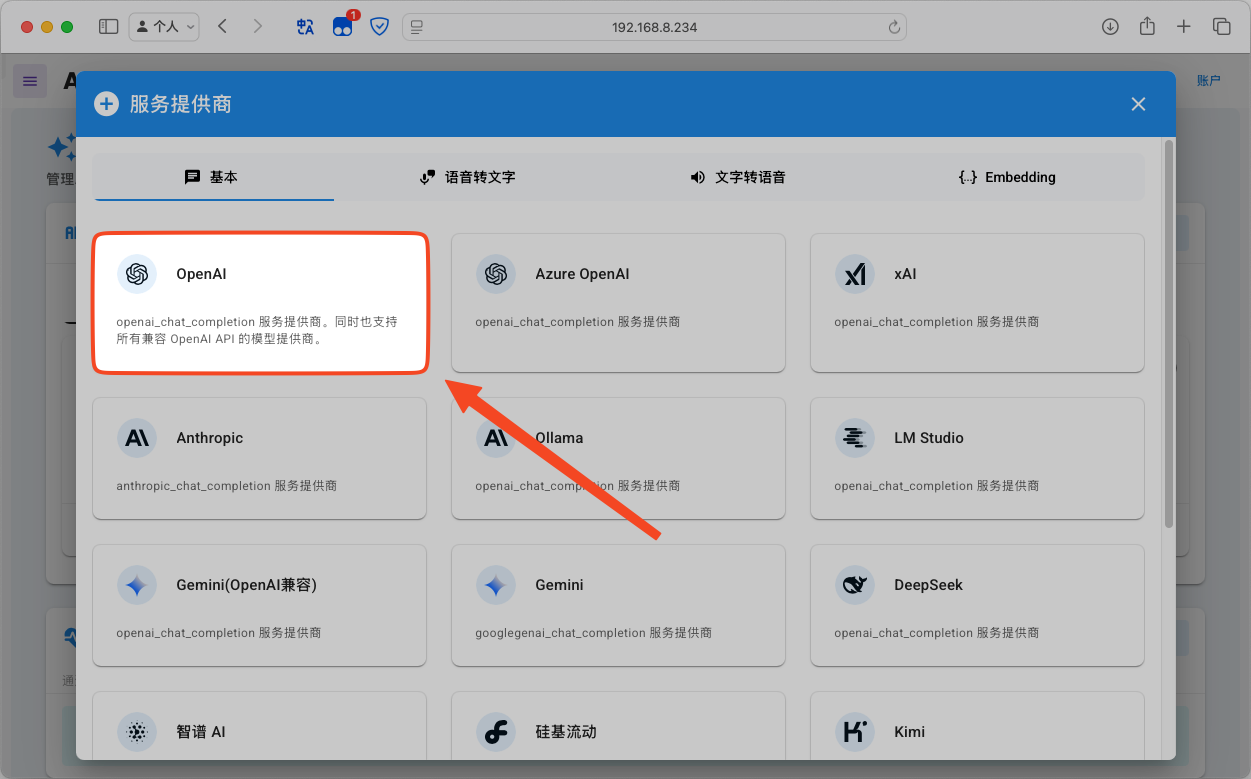Screen dimensions: 1251x779
Task: Click the googlegenai_chat_completion description text
Action: [593, 633]
